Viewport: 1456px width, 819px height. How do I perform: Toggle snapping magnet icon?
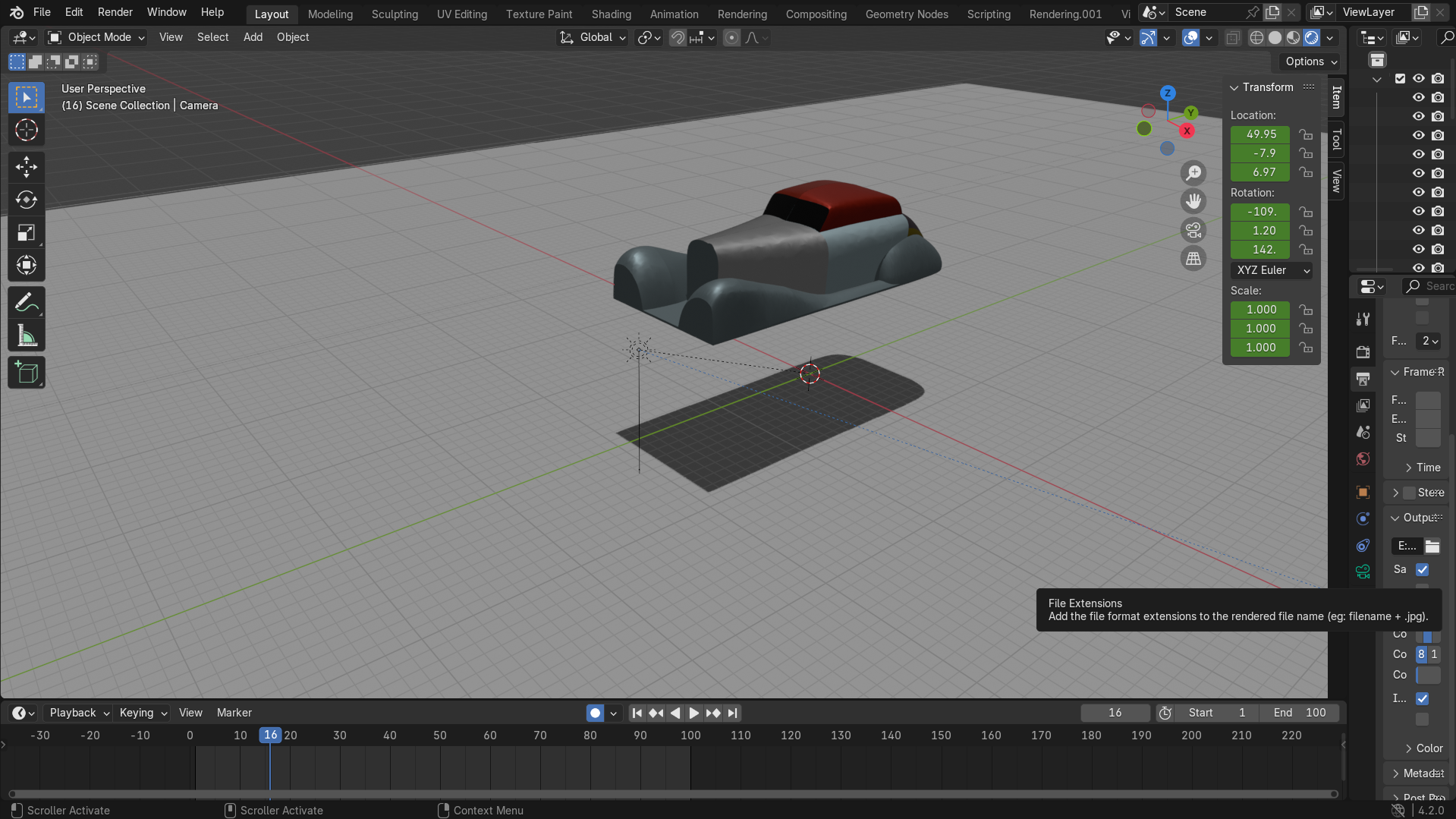point(678,37)
